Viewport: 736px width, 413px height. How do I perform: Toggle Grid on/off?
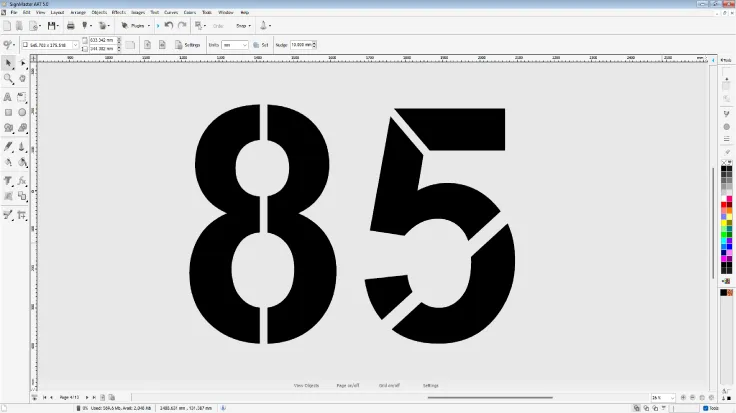(x=389, y=385)
